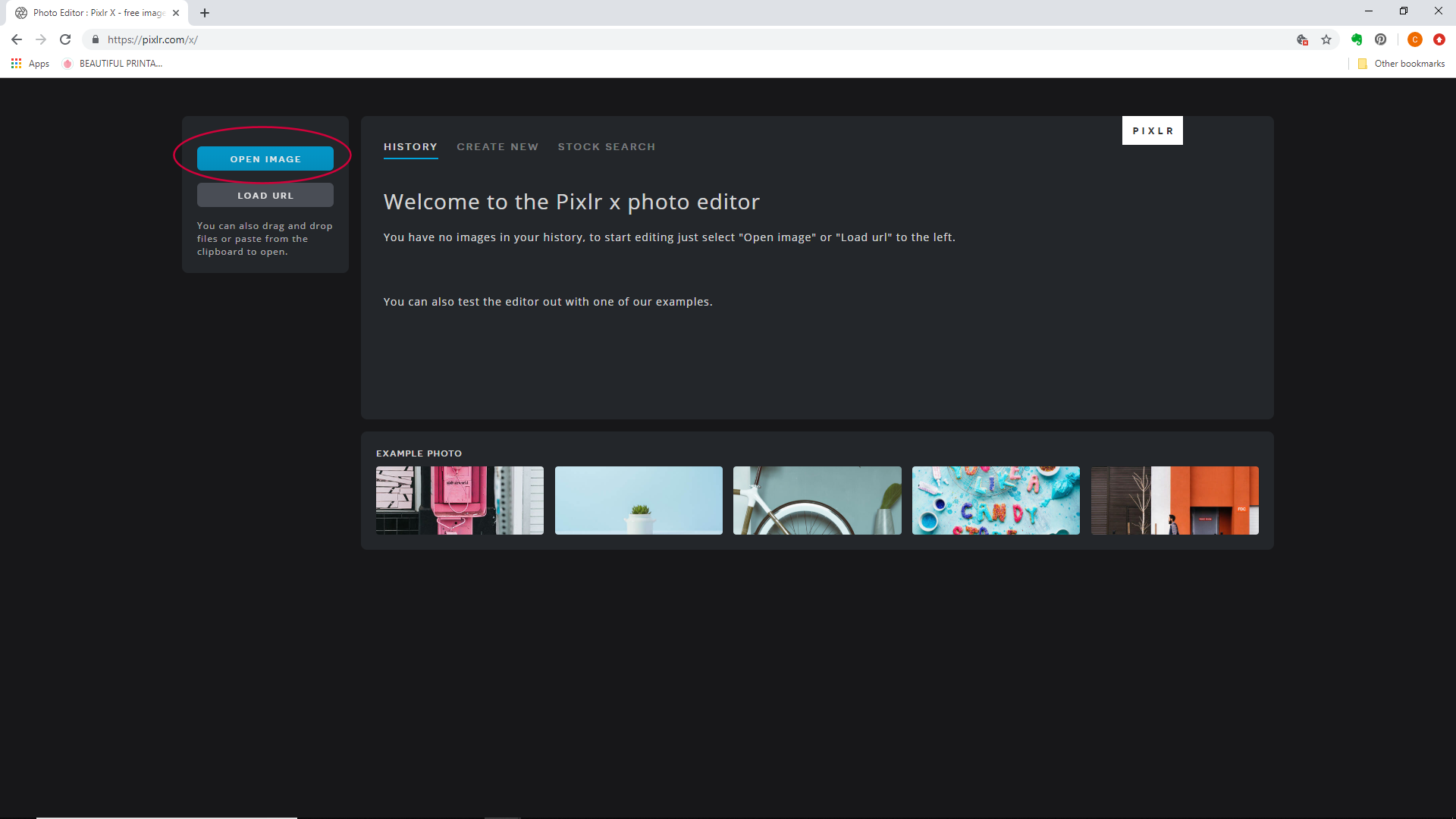This screenshot has height=819, width=1456.
Task: Switch to the HISTORY tab
Action: coord(409,146)
